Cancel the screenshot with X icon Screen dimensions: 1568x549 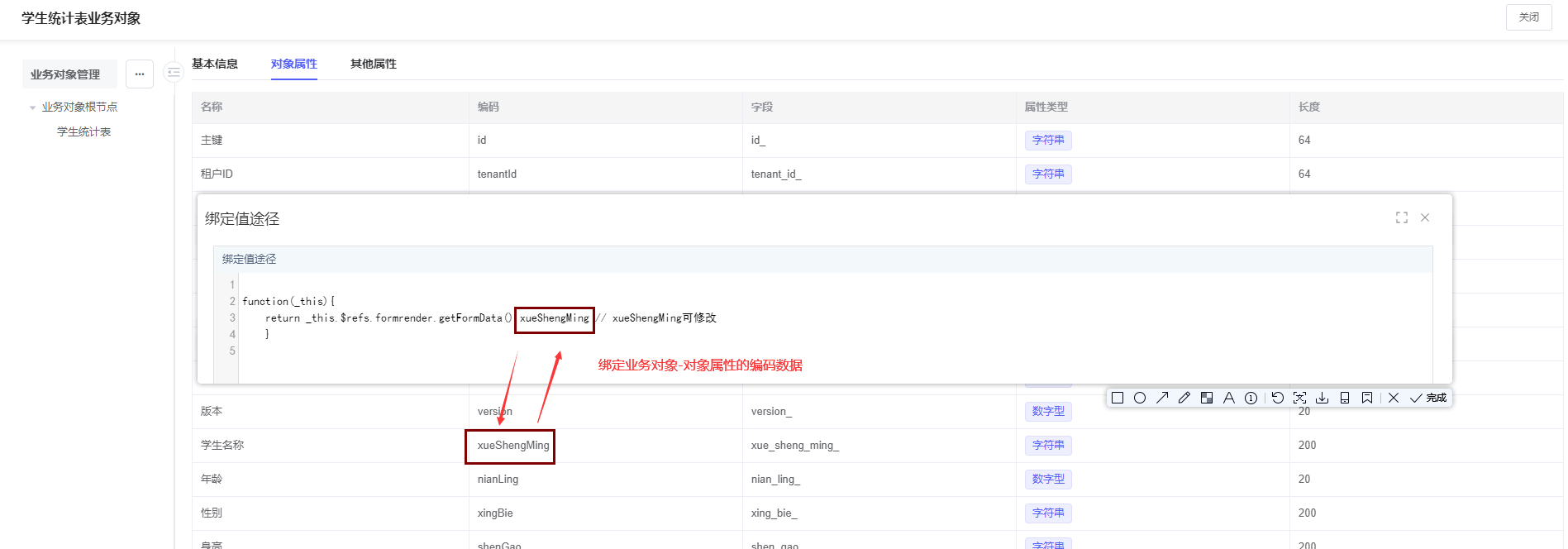pyautogui.click(x=1394, y=398)
